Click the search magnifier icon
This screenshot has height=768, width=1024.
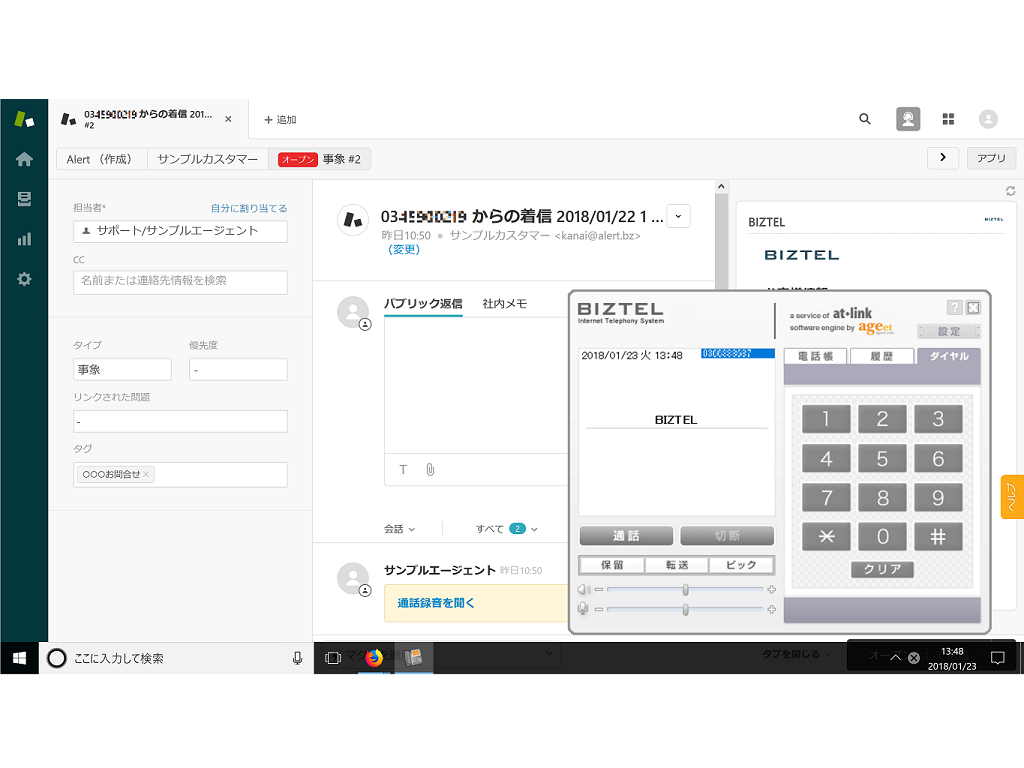coord(865,119)
